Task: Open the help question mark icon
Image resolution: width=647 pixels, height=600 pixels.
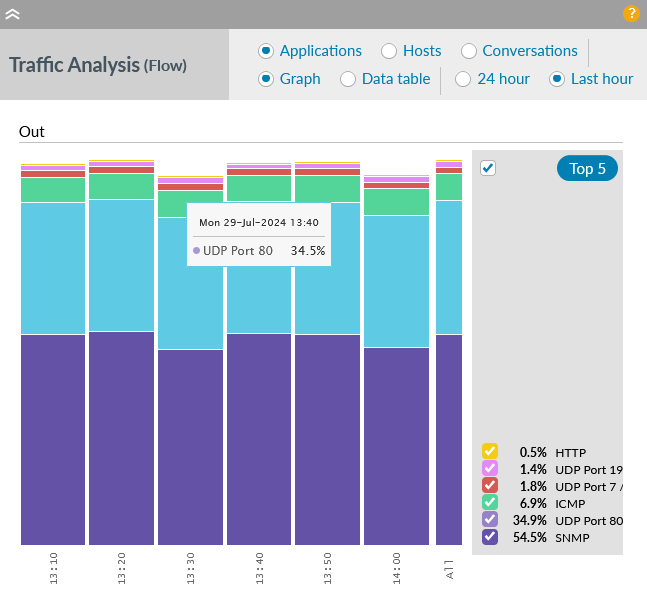Action: (x=631, y=14)
